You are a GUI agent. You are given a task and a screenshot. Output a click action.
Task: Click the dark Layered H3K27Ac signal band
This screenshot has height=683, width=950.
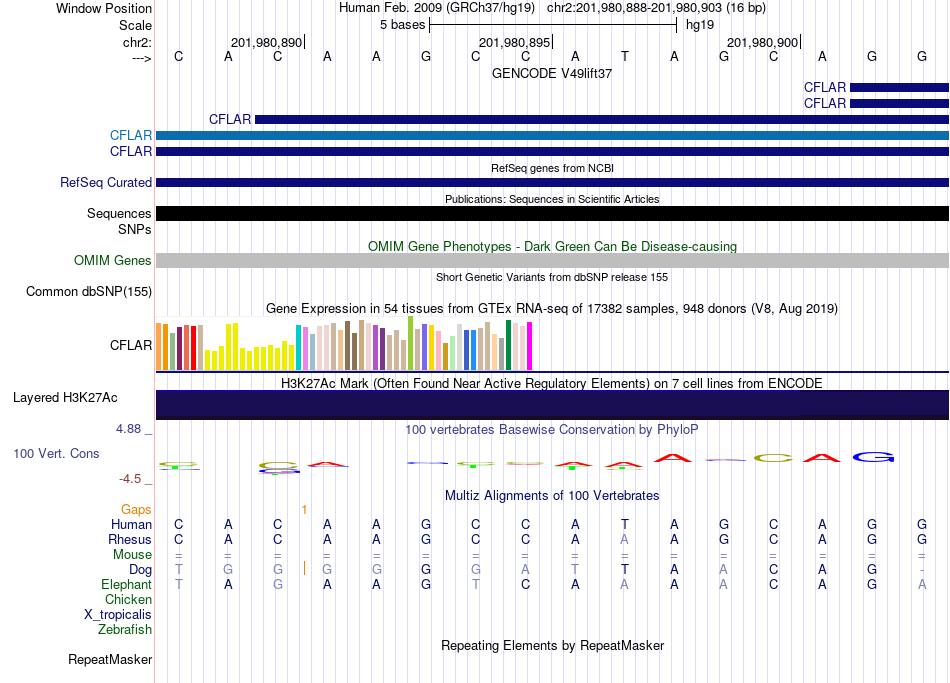552,405
